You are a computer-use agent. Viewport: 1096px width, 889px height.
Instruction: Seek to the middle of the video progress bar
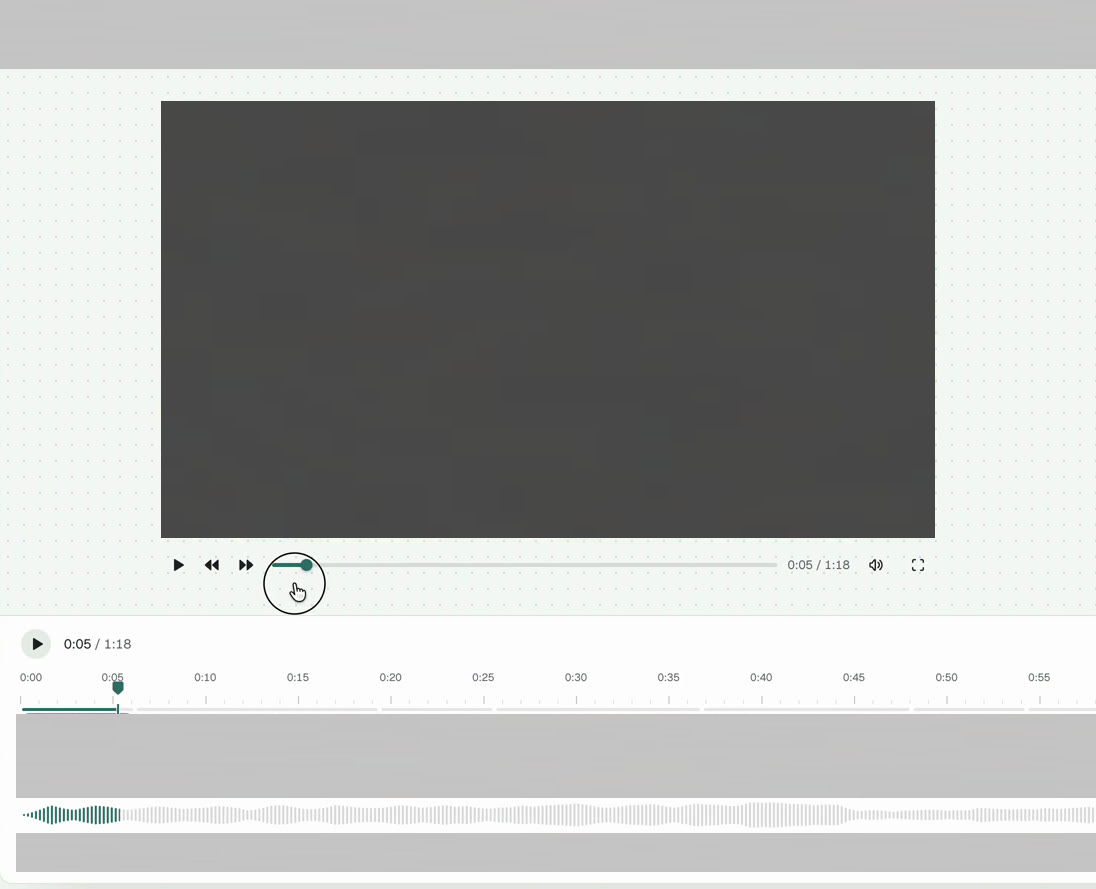coord(524,565)
